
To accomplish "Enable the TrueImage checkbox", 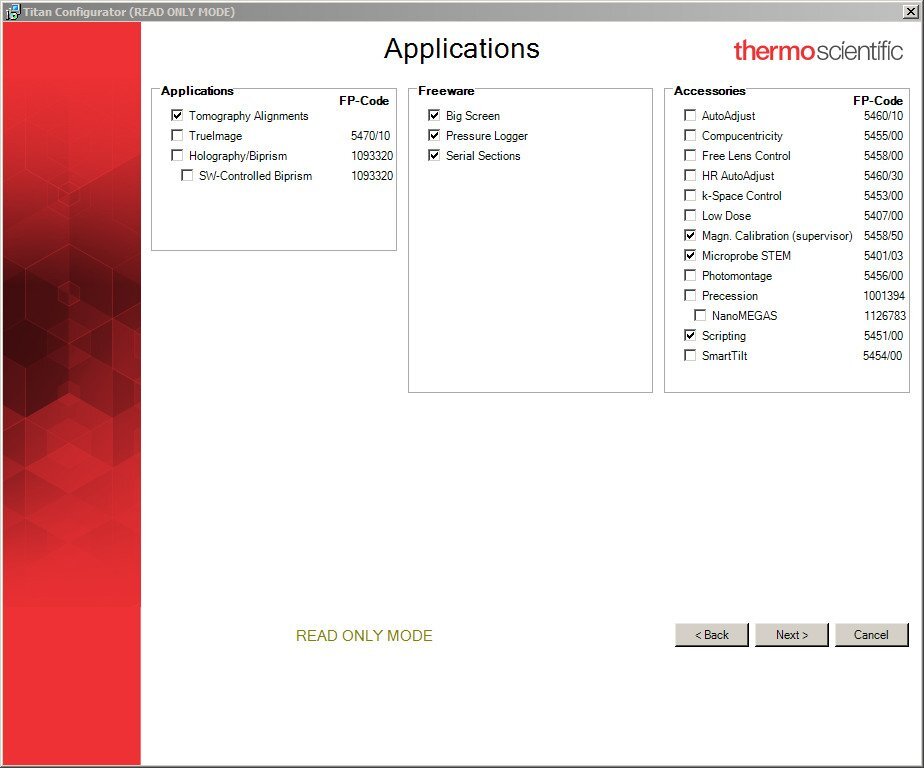I will point(177,136).
